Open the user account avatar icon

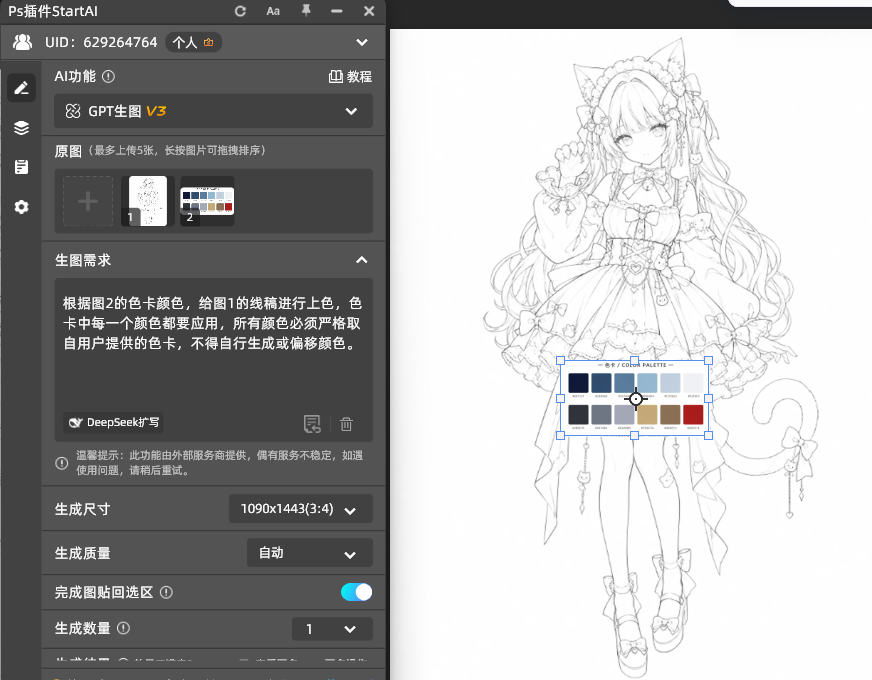coord(22,42)
